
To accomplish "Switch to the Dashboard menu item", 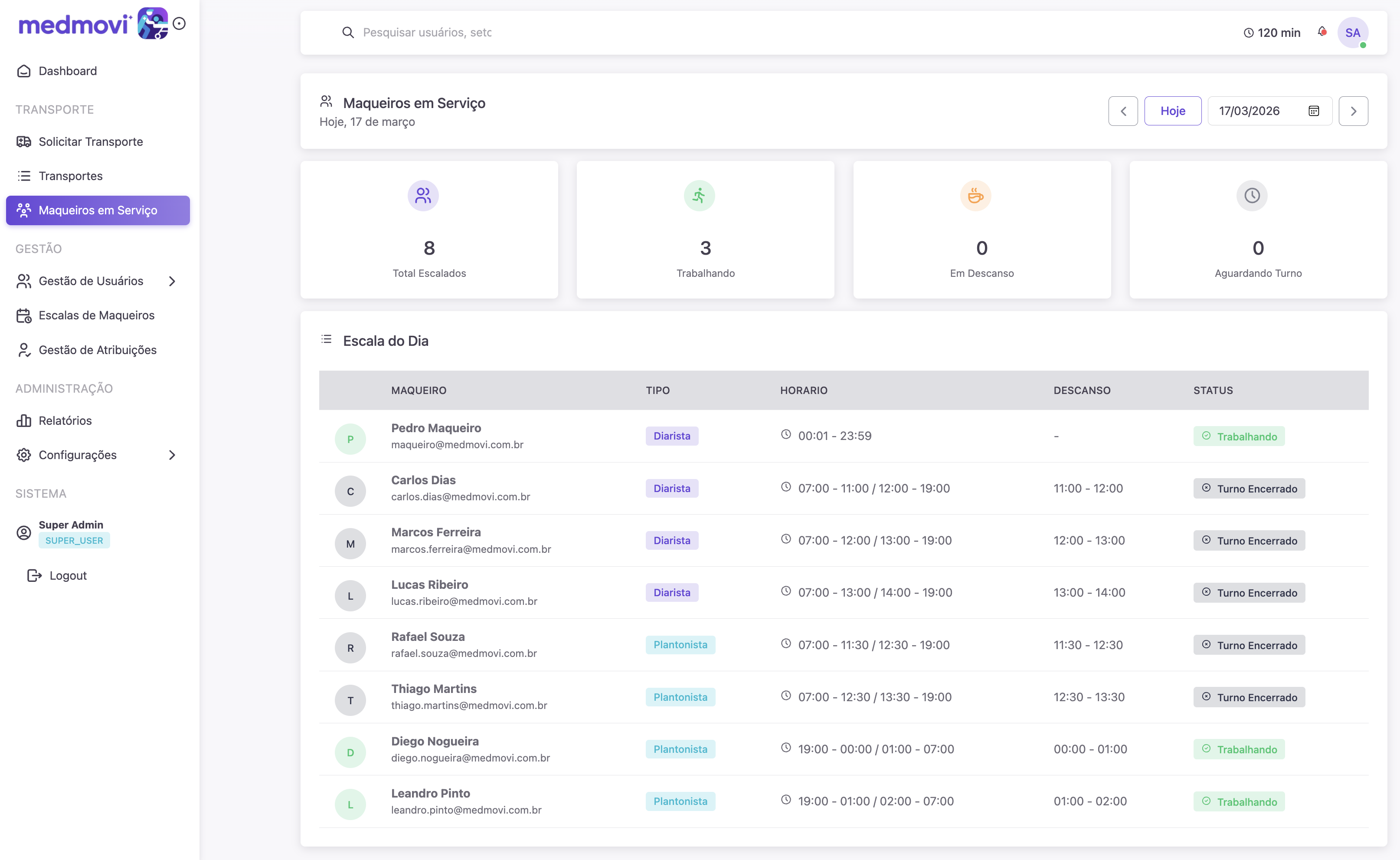I will click(x=67, y=71).
